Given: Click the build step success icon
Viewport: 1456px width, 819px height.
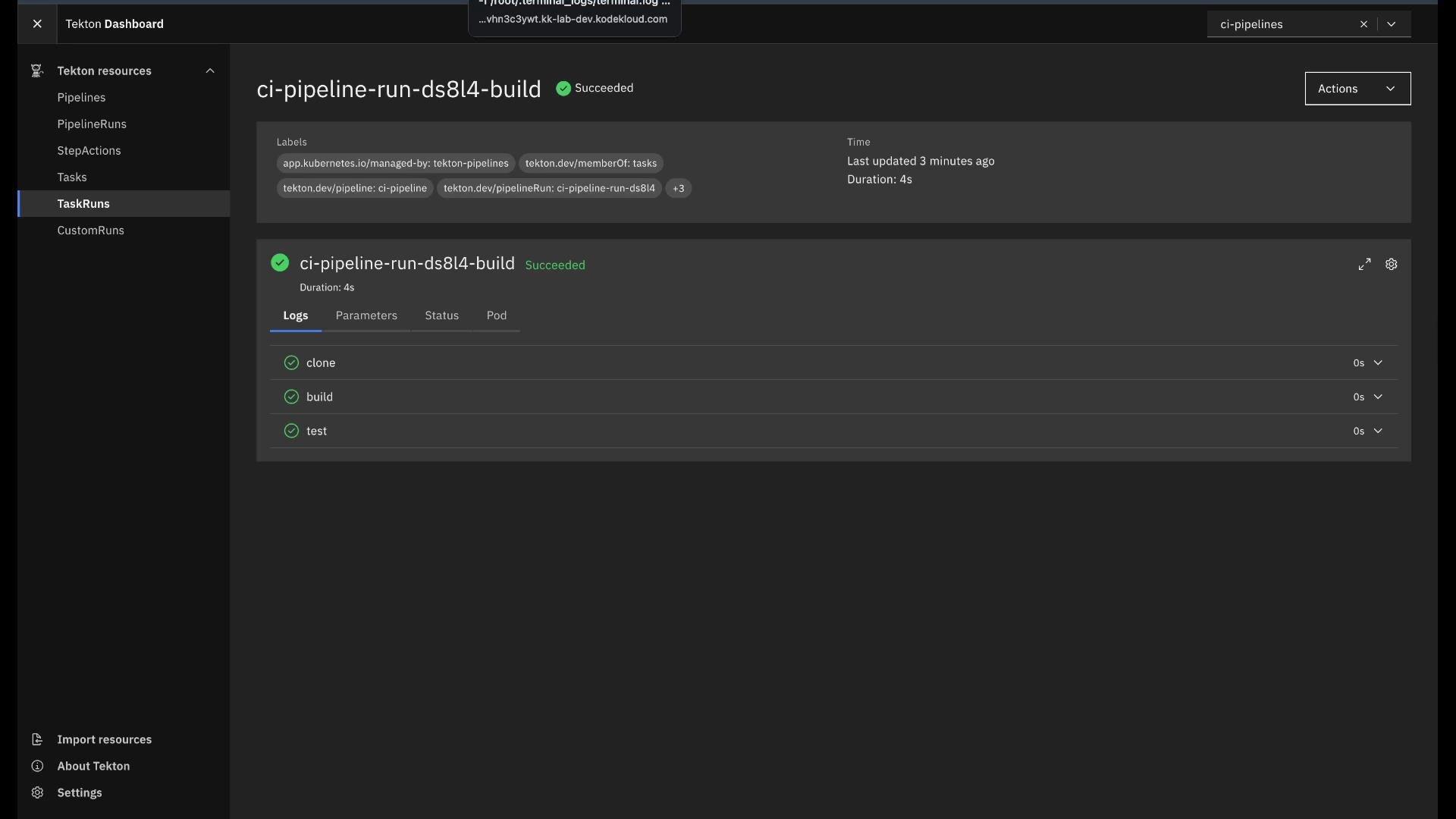Looking at the screenshot, I should (291, 397).
